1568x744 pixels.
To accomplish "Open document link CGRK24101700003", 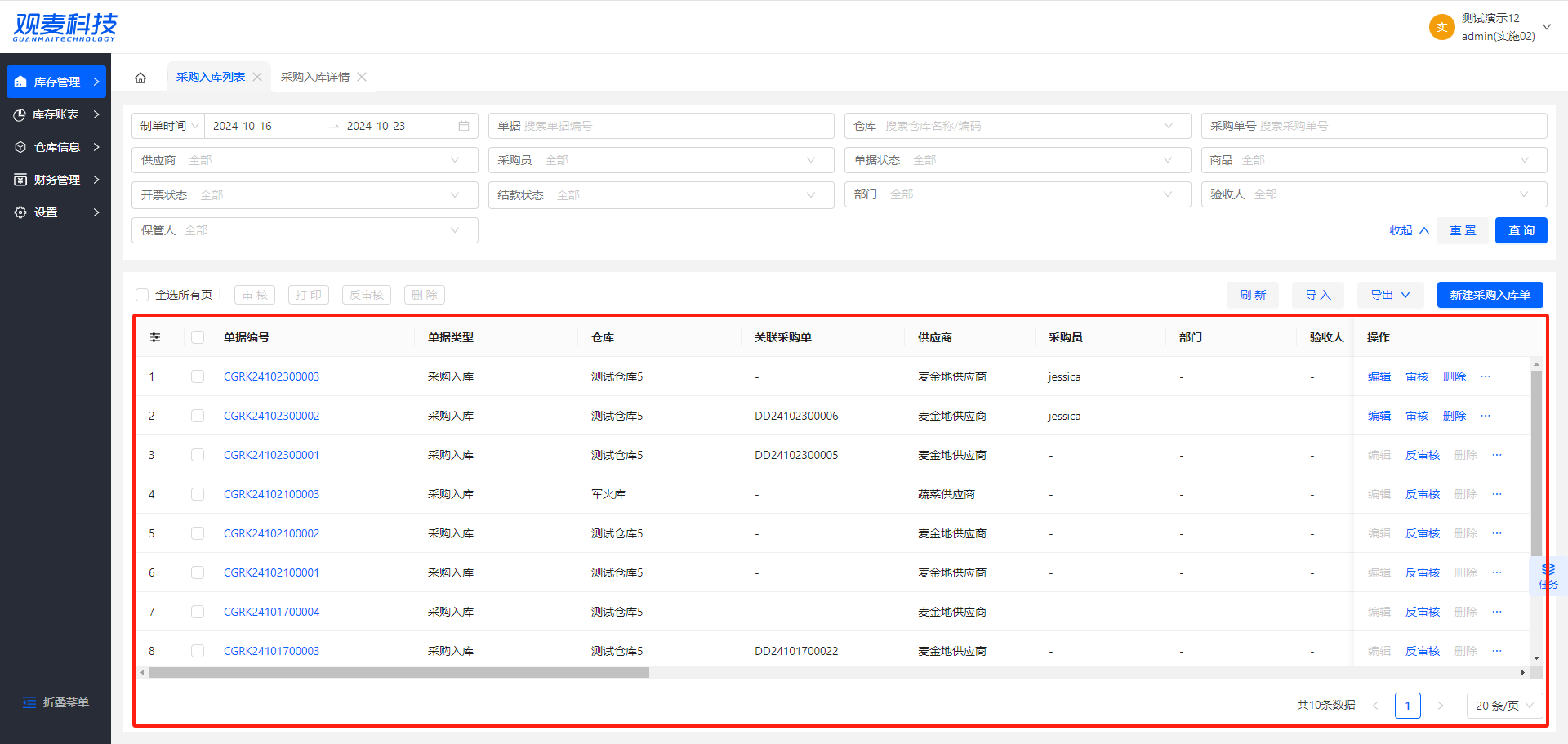I will [x=271, y=651].
